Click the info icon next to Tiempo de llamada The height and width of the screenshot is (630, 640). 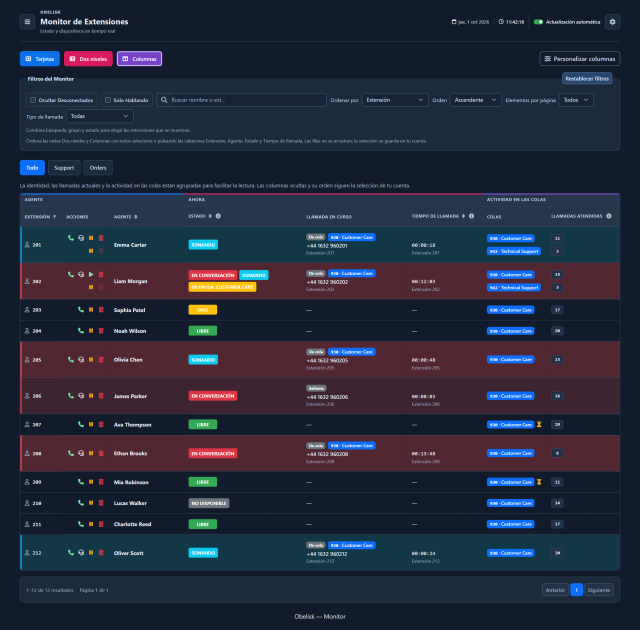(471, 216)
